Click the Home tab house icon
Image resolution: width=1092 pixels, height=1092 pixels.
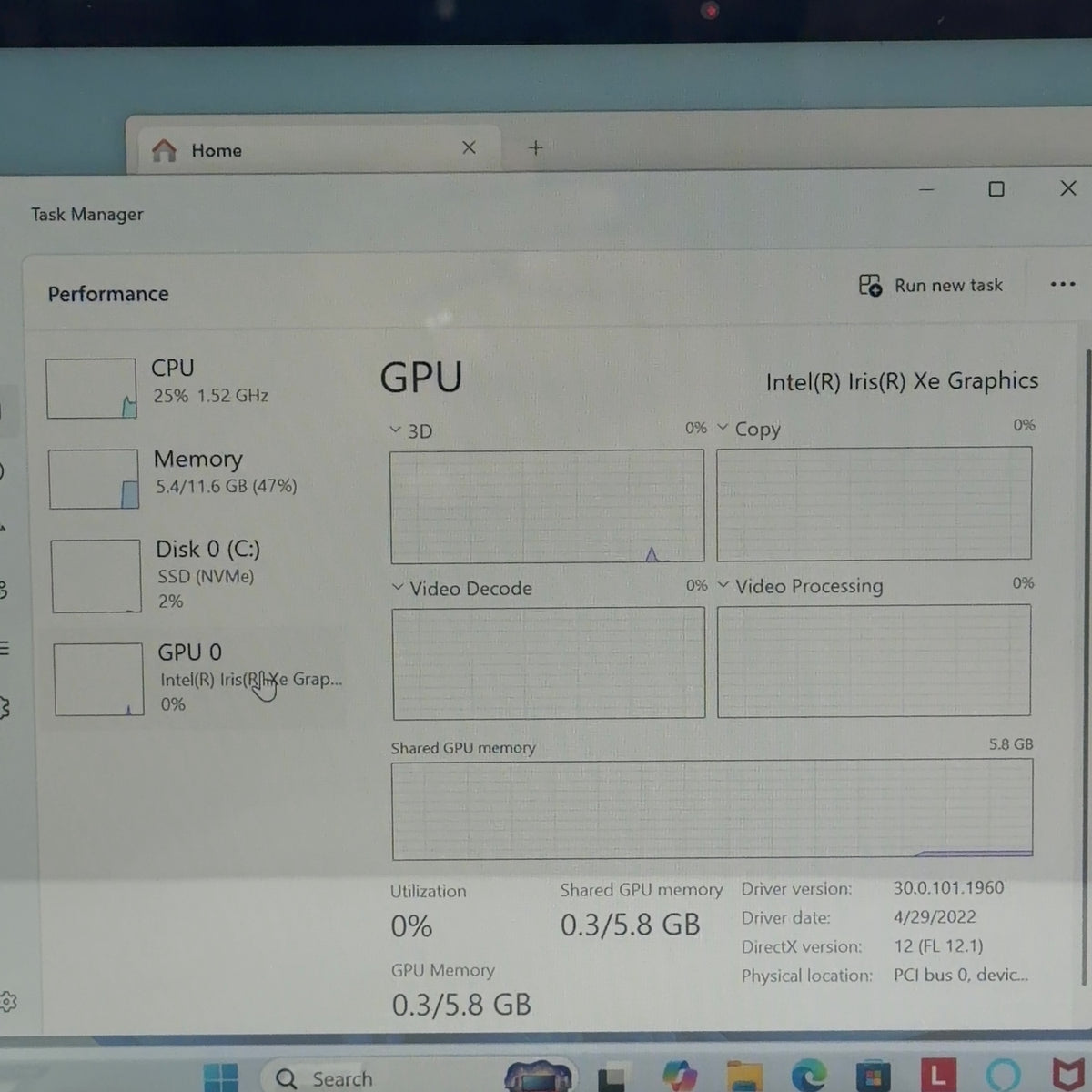pyautogui.click(x=165, y=150)
